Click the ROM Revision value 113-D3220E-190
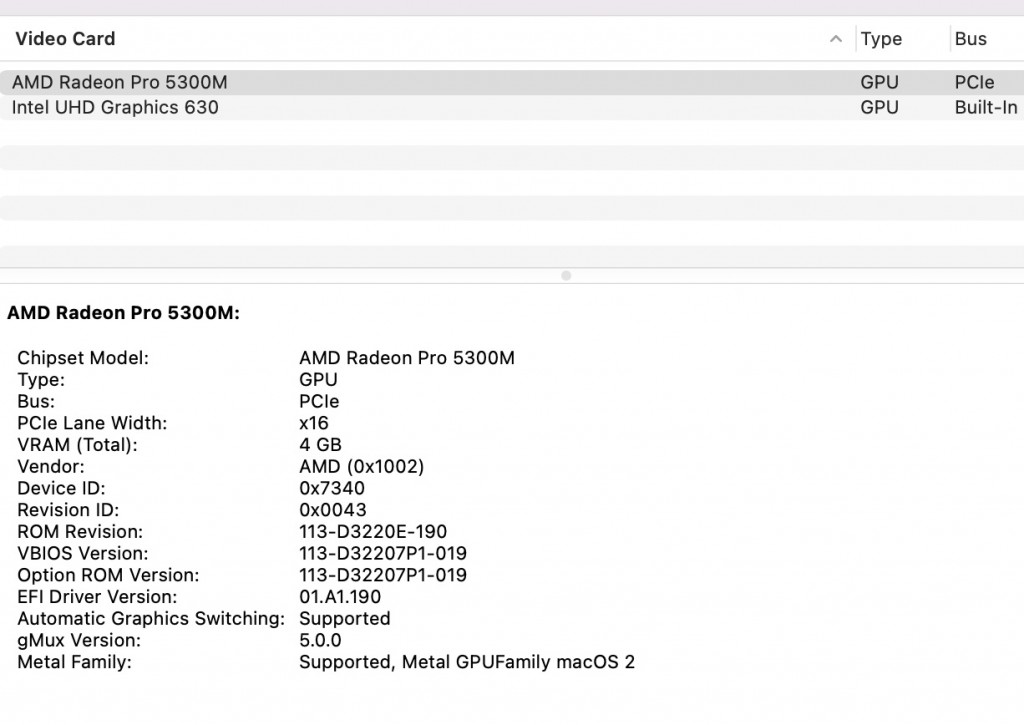The image size is (1024, 725). (x=373, y=532)
